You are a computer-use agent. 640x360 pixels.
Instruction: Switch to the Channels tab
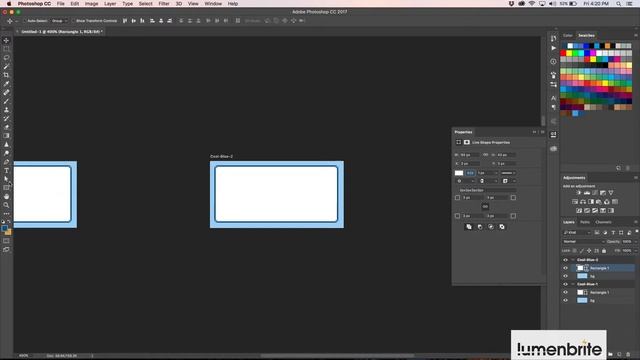[x=603, y=222]
